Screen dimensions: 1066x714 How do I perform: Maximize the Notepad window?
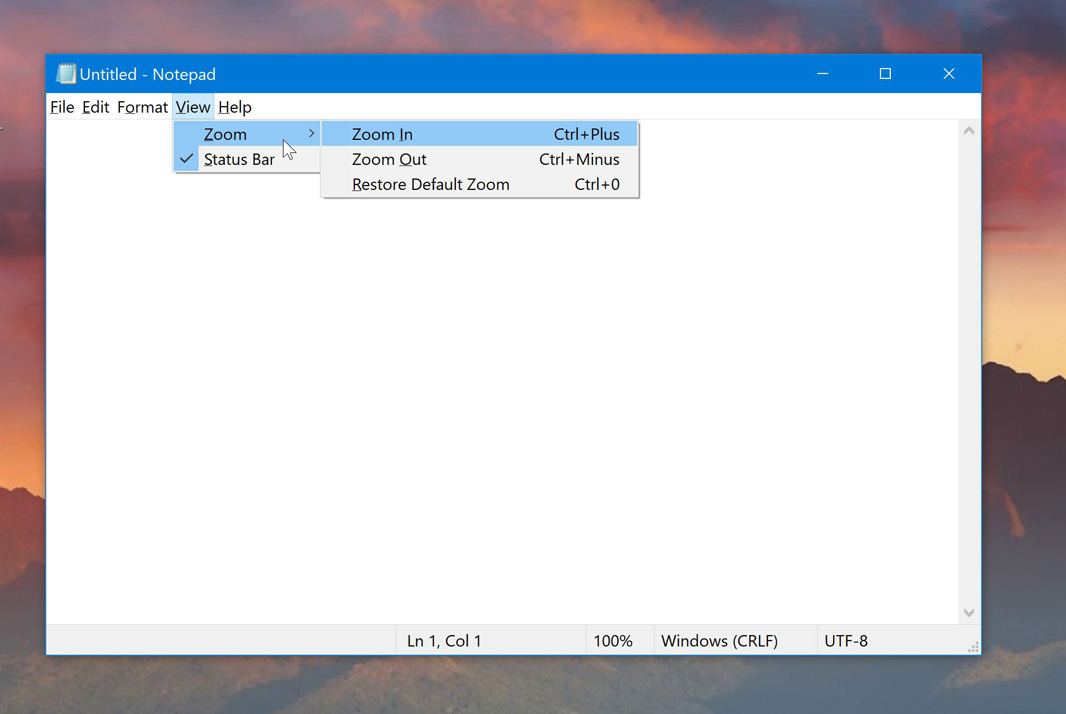click(885, 74)
